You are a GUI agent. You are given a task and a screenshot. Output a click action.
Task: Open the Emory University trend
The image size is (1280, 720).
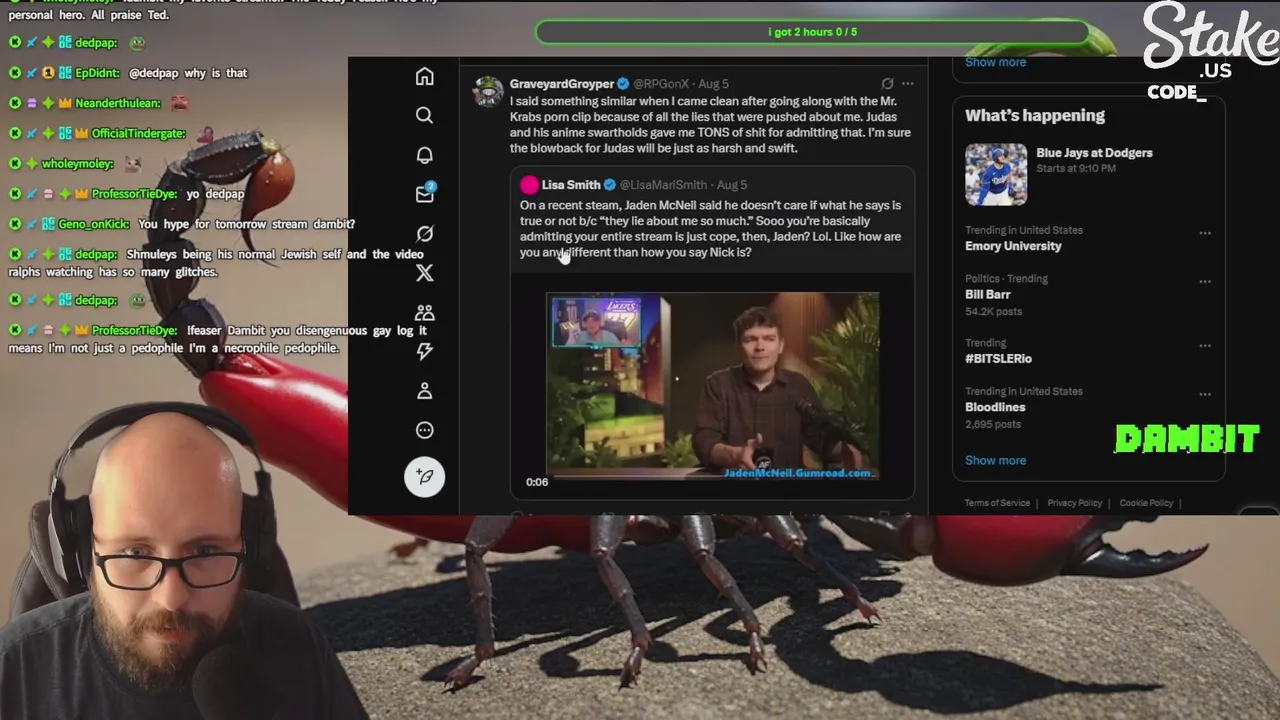coord(1013,246)
